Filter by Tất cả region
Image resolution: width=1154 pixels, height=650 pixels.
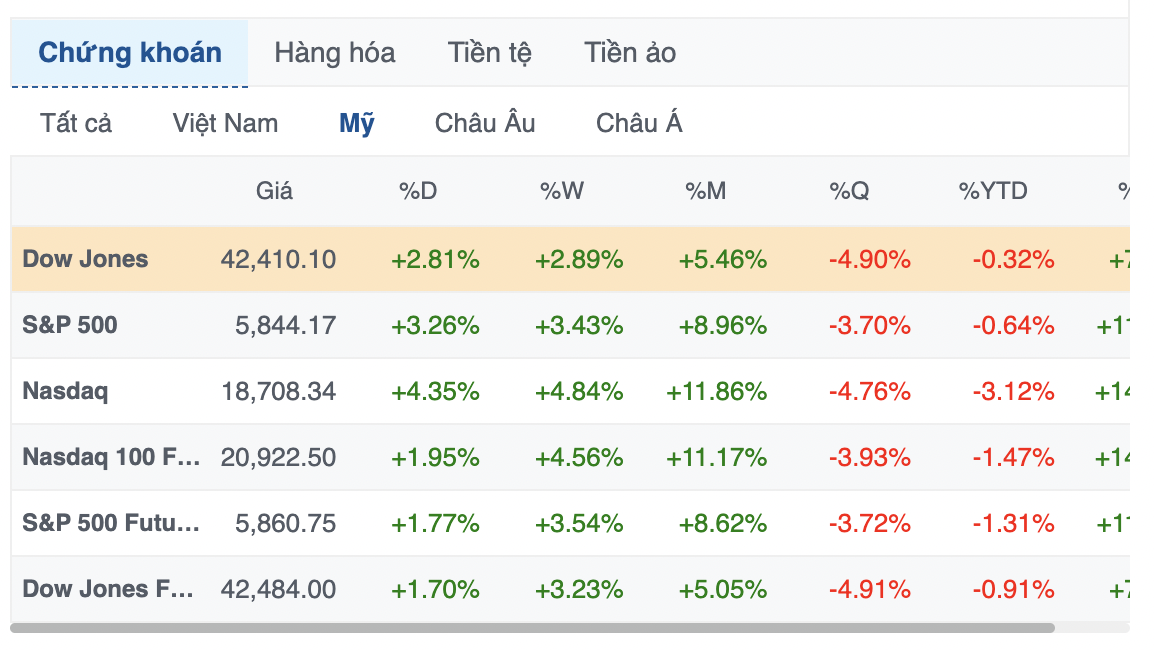[76, 123]
